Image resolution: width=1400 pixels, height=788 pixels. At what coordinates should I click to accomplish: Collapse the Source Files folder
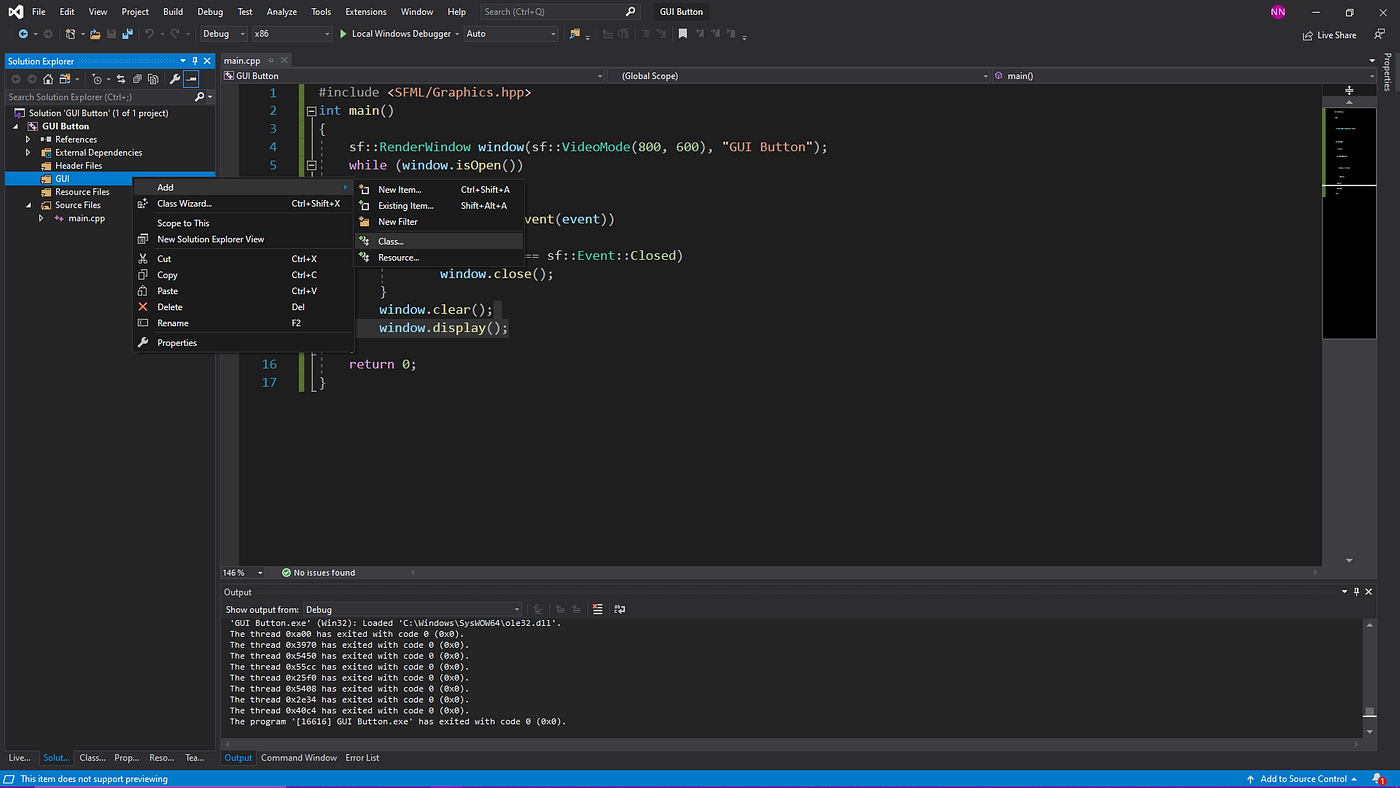[29, 205]
